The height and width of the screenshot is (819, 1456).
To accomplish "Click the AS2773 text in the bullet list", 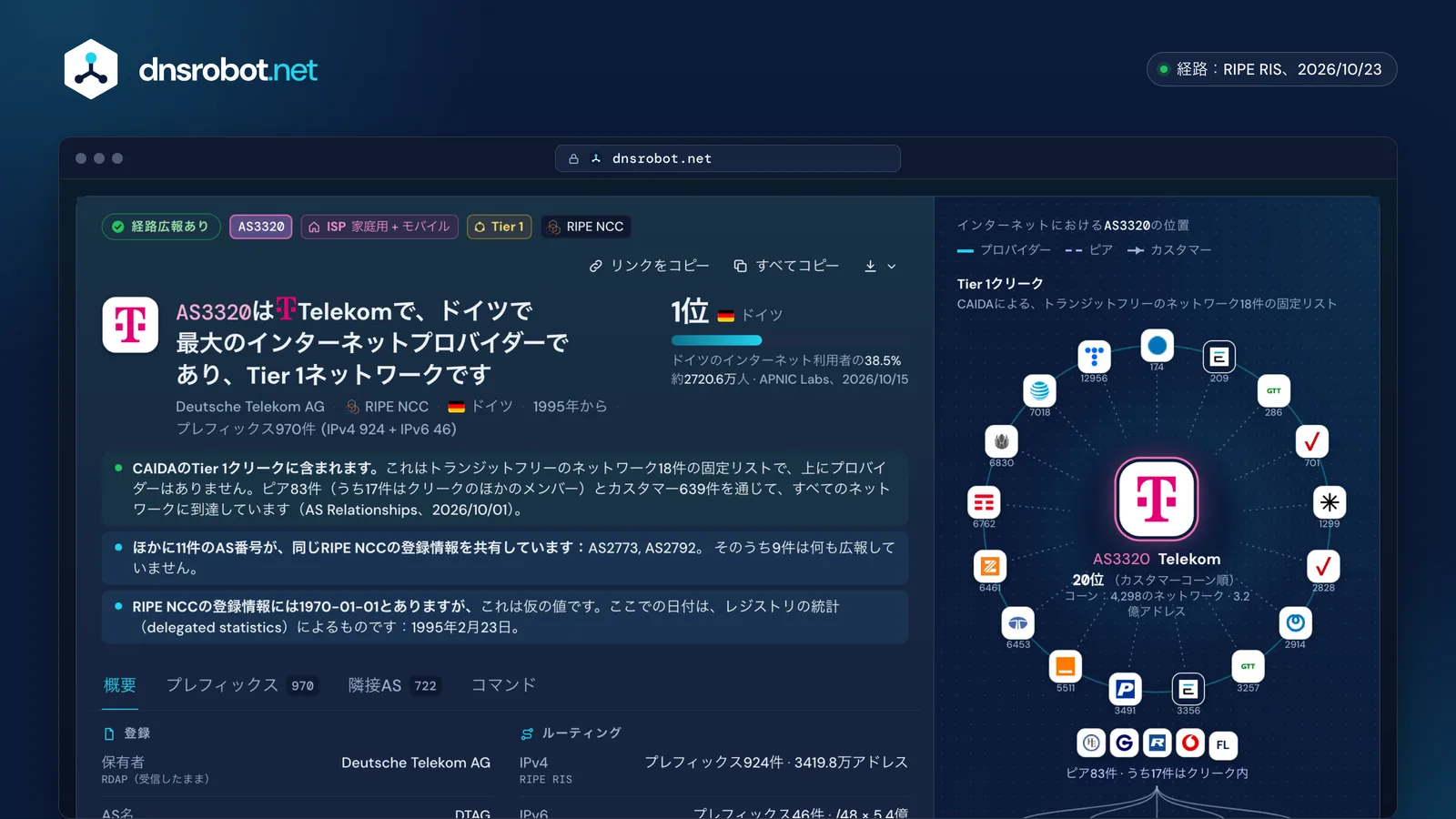I will point(613,548).
